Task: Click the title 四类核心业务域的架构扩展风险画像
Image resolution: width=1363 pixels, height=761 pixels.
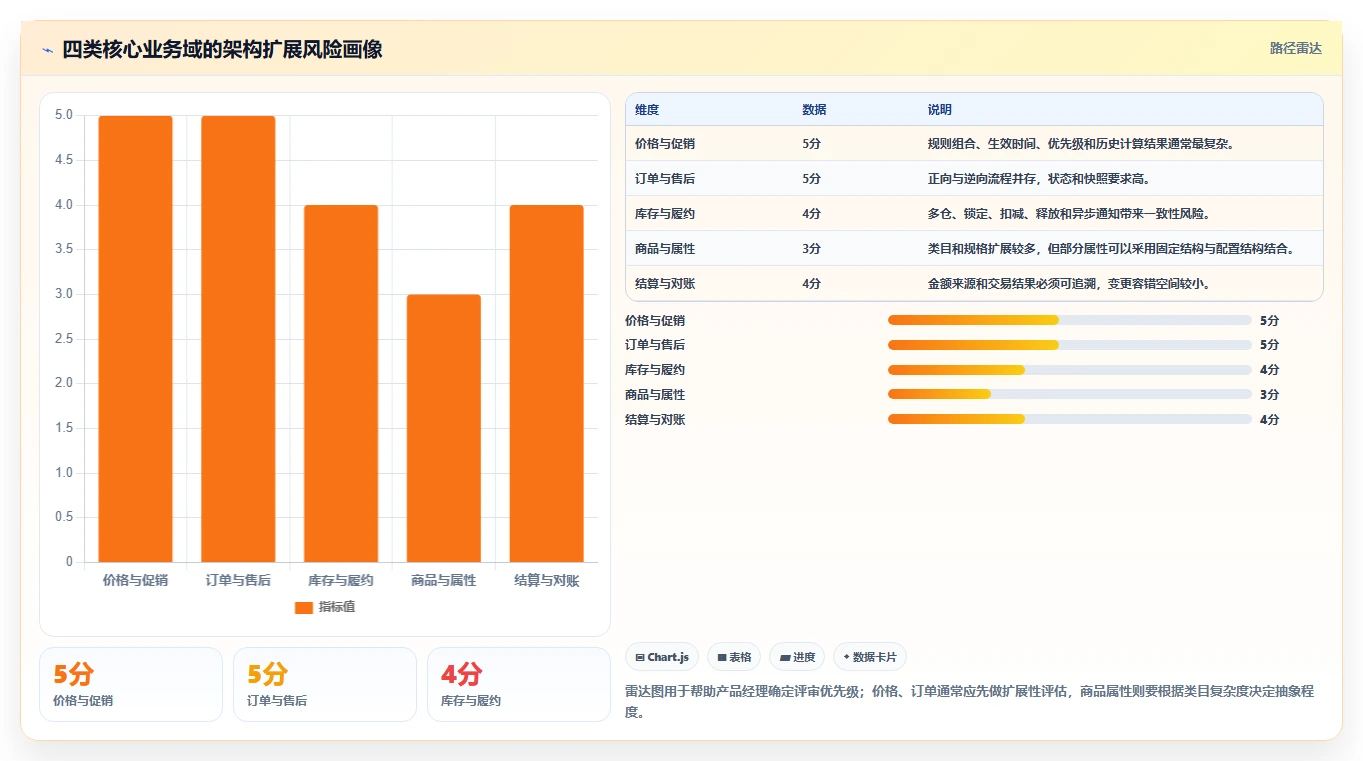Action: [222, 50]
